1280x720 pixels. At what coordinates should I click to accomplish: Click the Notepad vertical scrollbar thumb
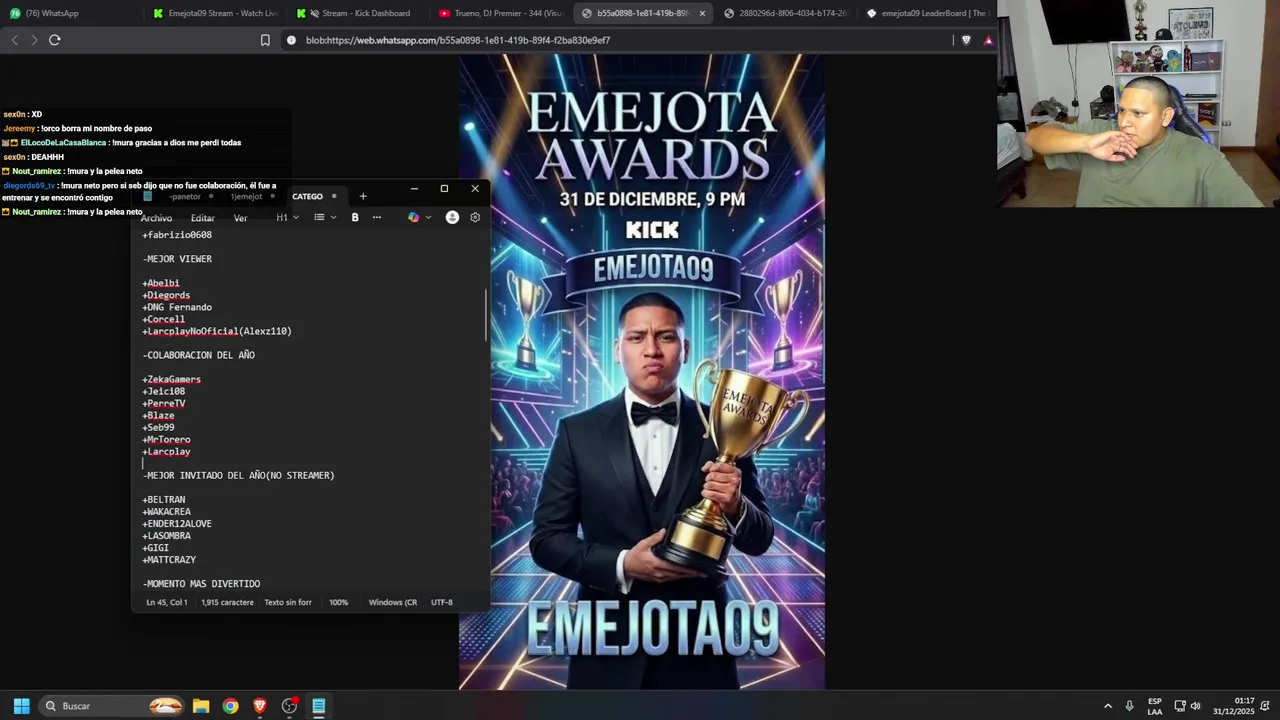coord(486,315)
